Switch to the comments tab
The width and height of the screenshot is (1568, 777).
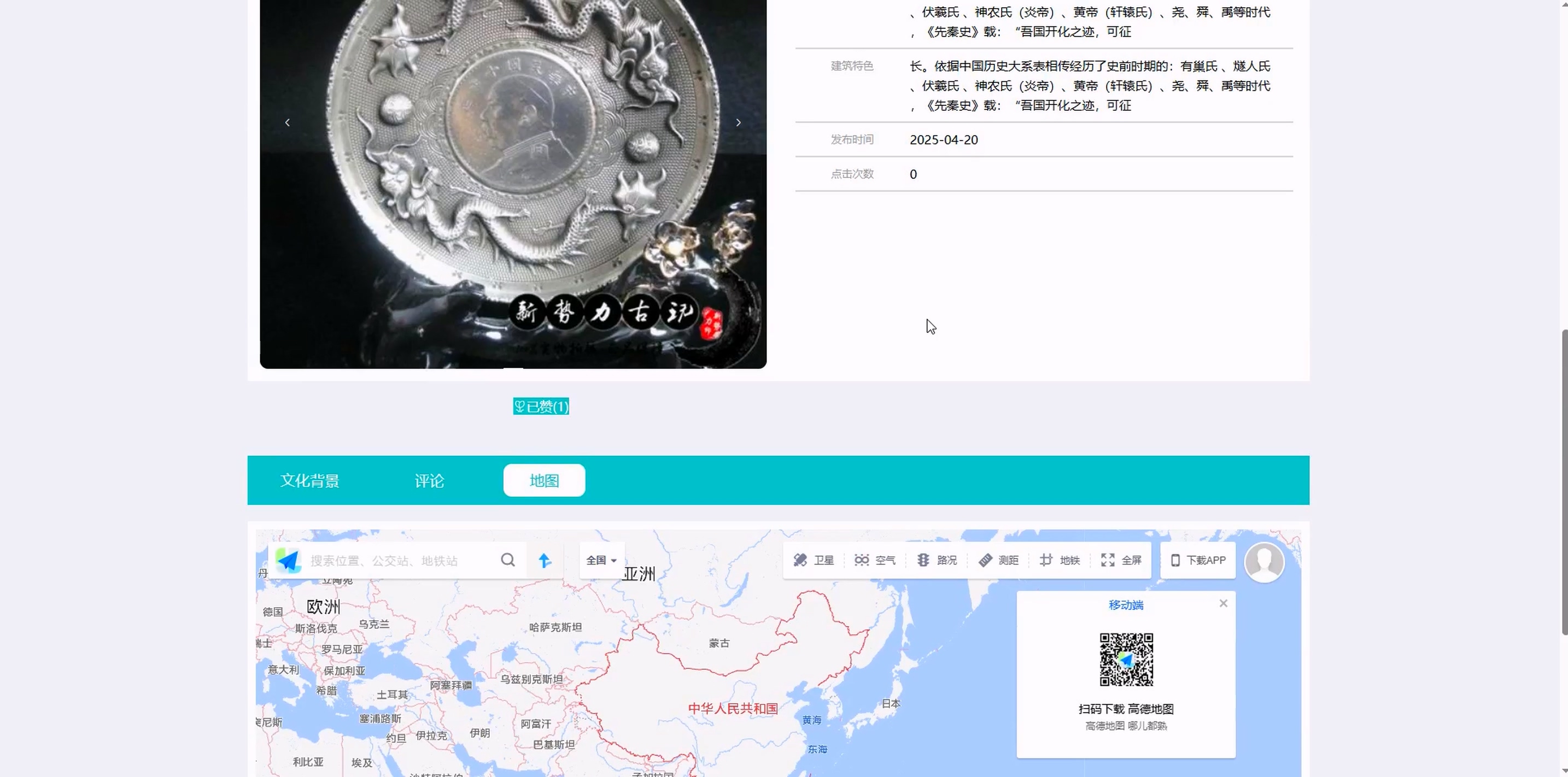[429, 481]
